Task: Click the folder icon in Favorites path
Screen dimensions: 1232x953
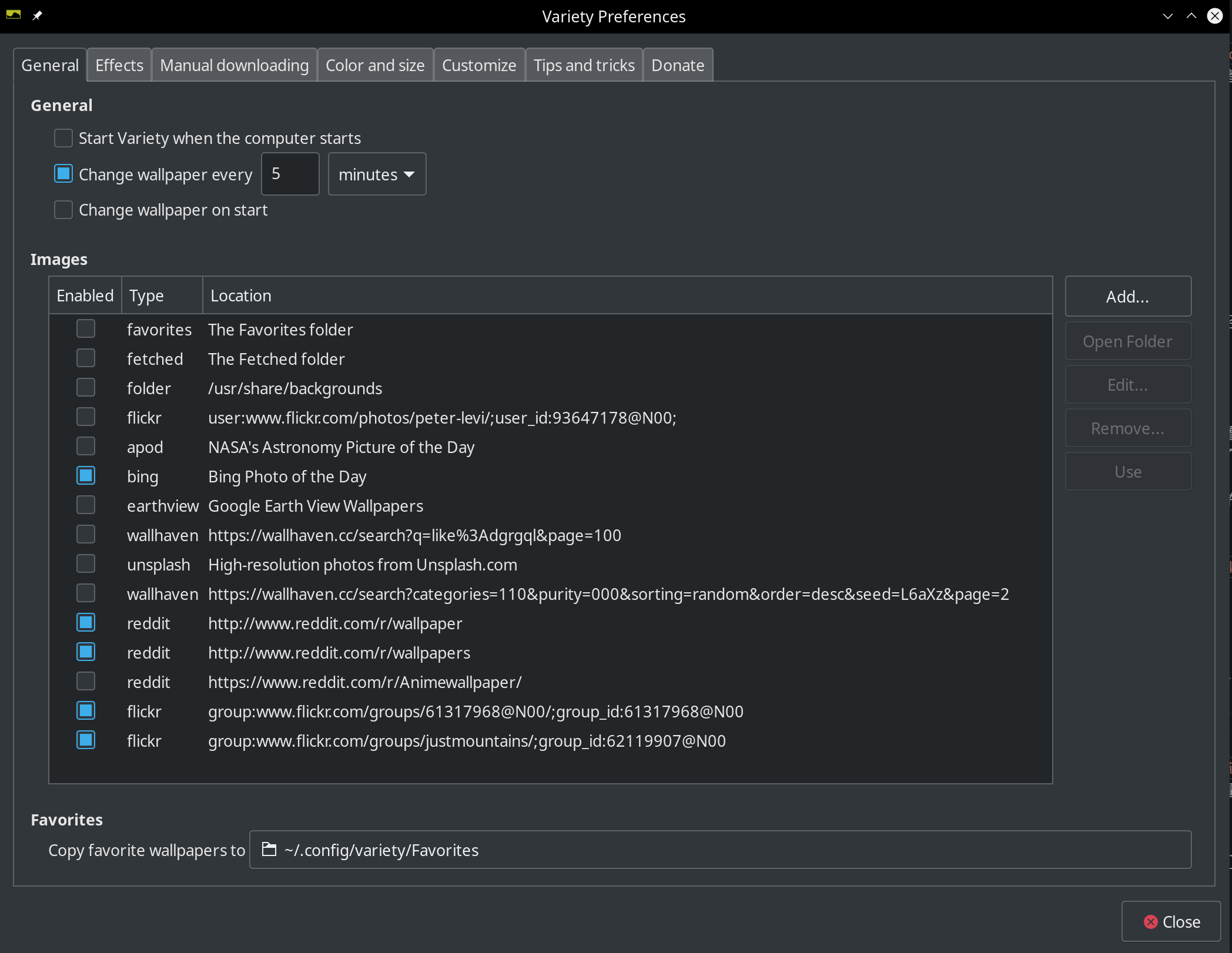Action: click(269, 850)
